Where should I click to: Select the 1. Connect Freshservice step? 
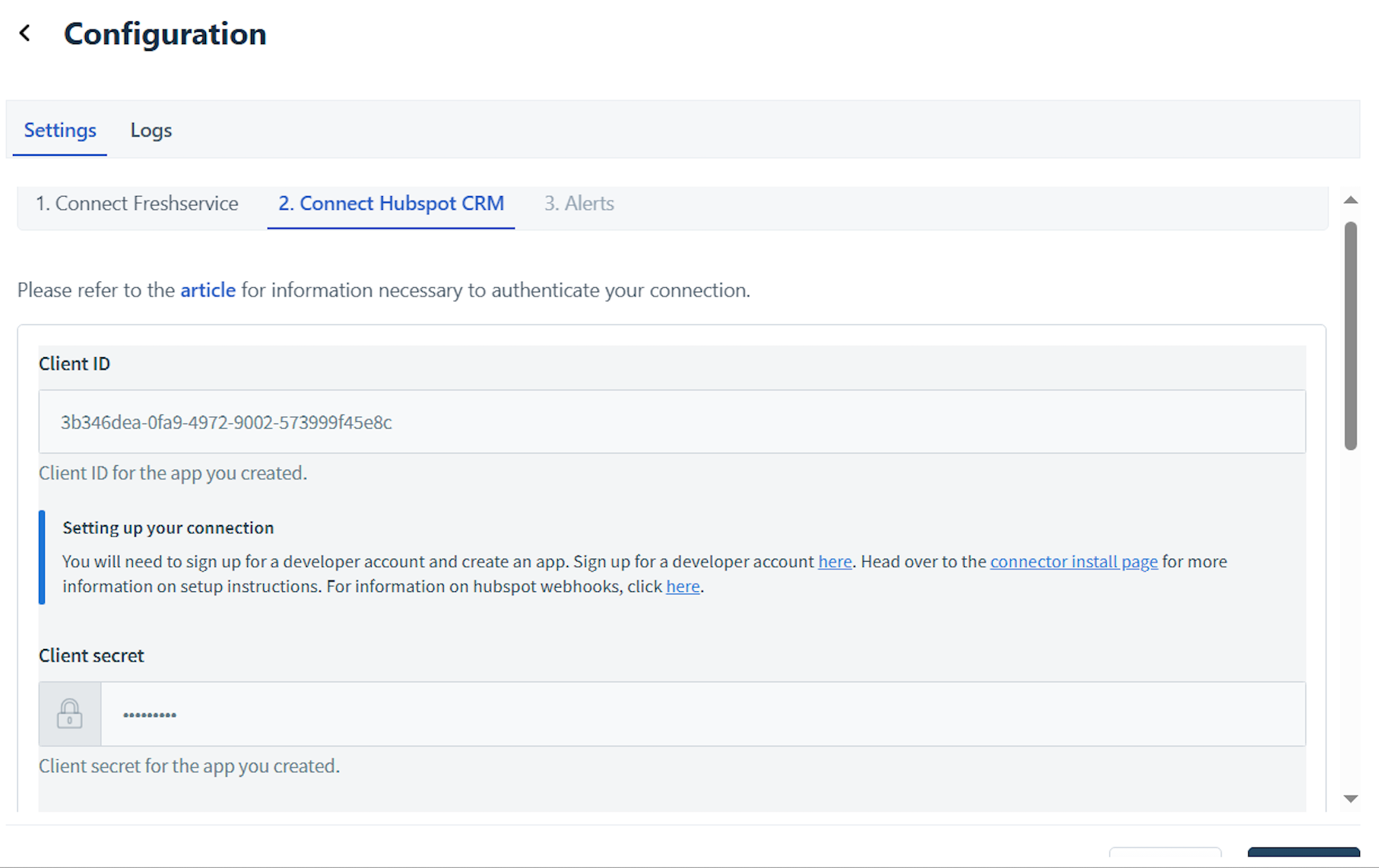[137, 204]
